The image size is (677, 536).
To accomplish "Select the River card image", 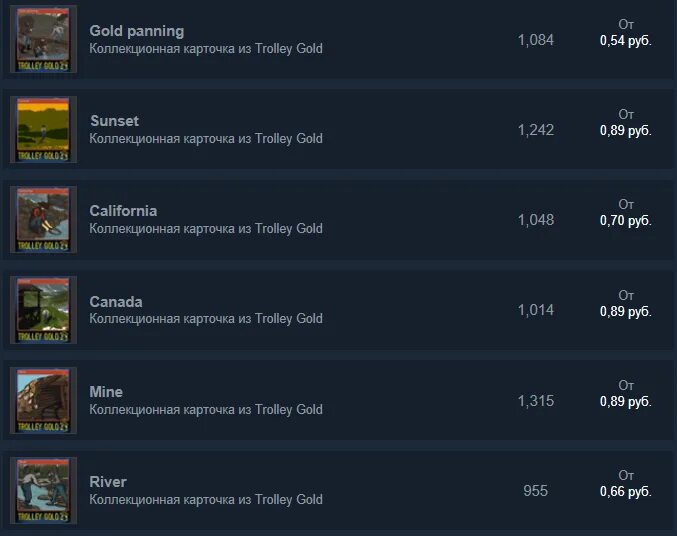I will 43,490.
